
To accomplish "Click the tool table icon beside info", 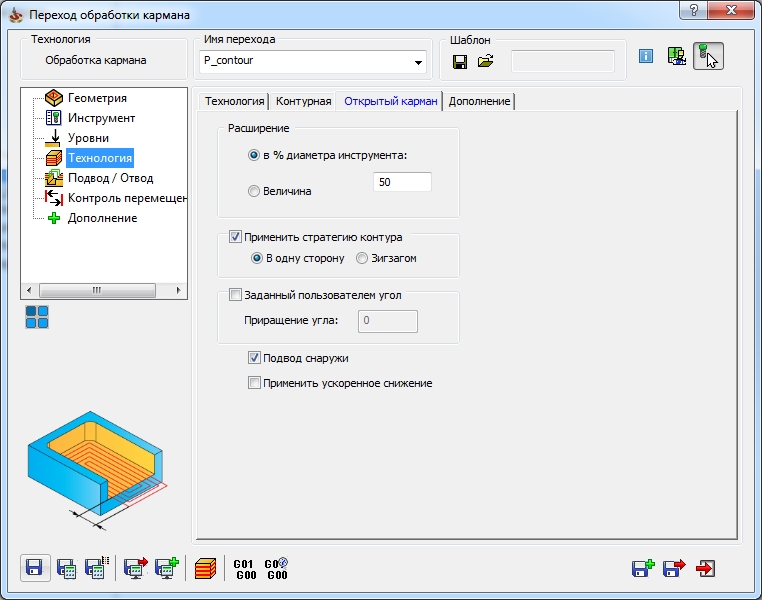I will pos(676,56).
